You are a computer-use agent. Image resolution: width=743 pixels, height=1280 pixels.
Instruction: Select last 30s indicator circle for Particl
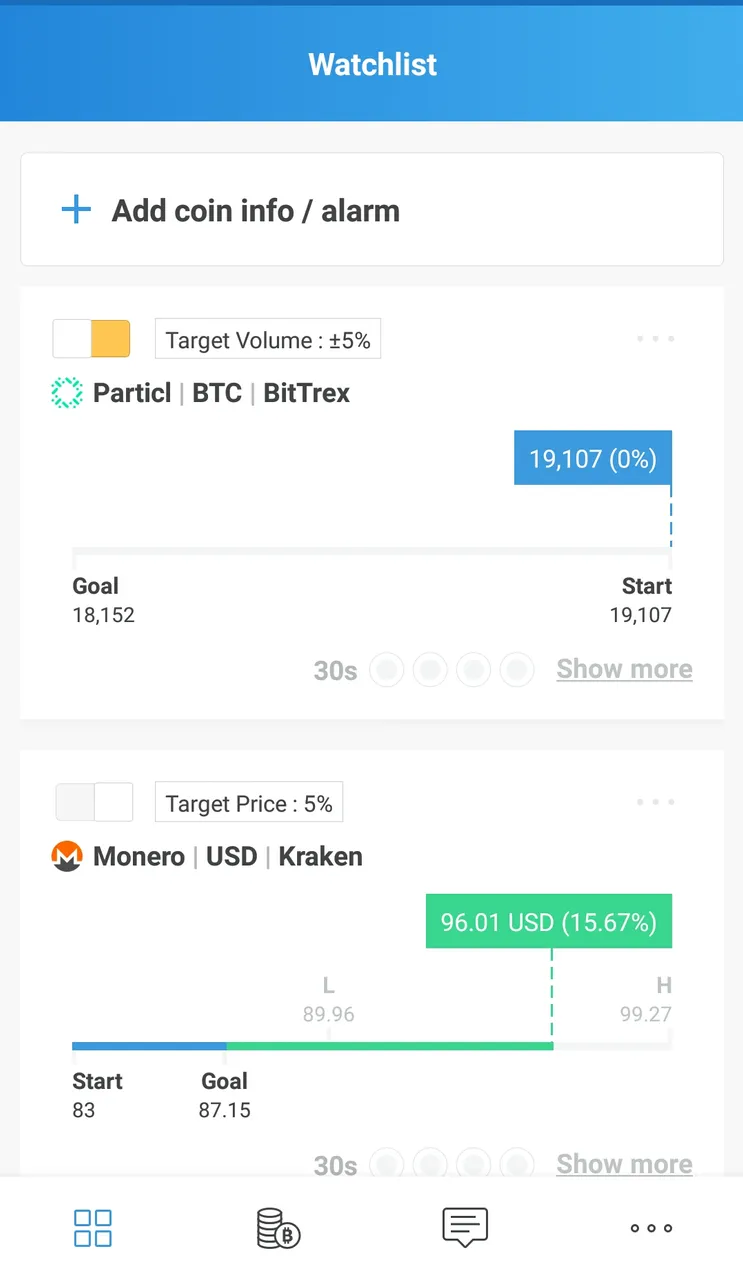(517, 669)
